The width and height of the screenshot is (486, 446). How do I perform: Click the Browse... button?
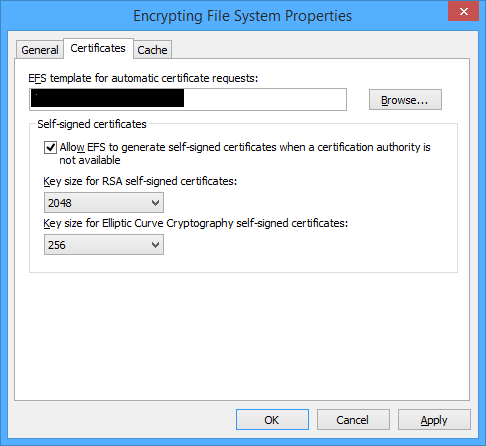click(x=405, y=100)
